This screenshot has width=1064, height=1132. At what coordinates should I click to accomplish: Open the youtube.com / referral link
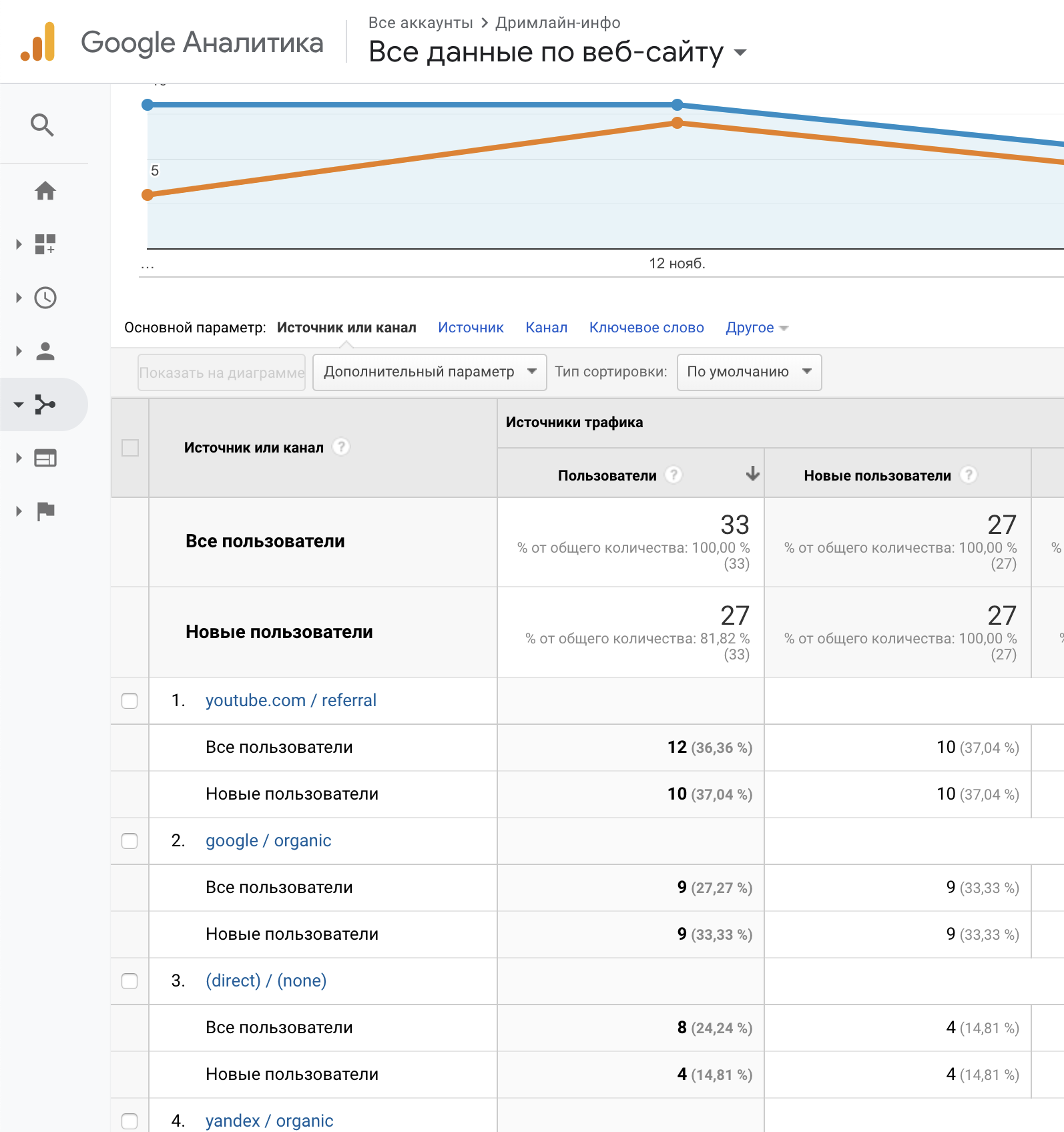pyautogui.click(x=290, y=700)
